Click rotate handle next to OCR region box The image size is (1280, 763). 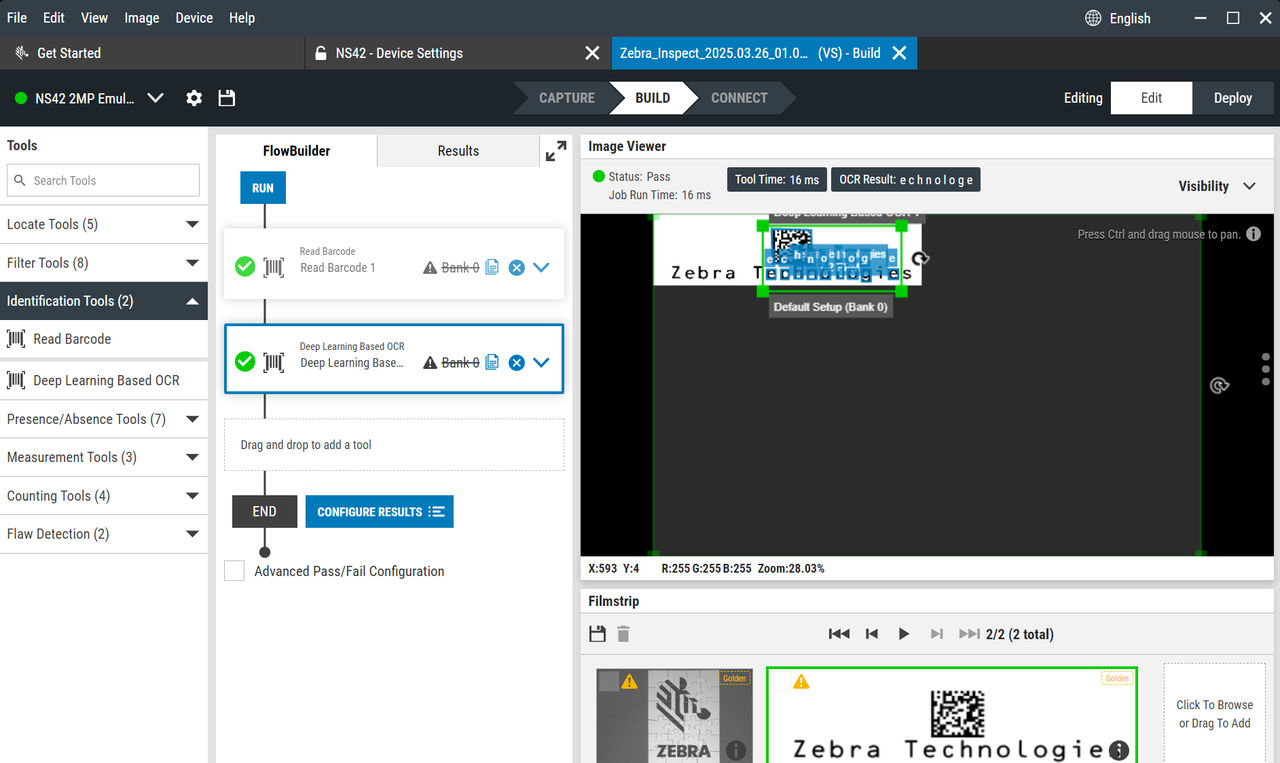pyautogui.click(x=921, y=258)
